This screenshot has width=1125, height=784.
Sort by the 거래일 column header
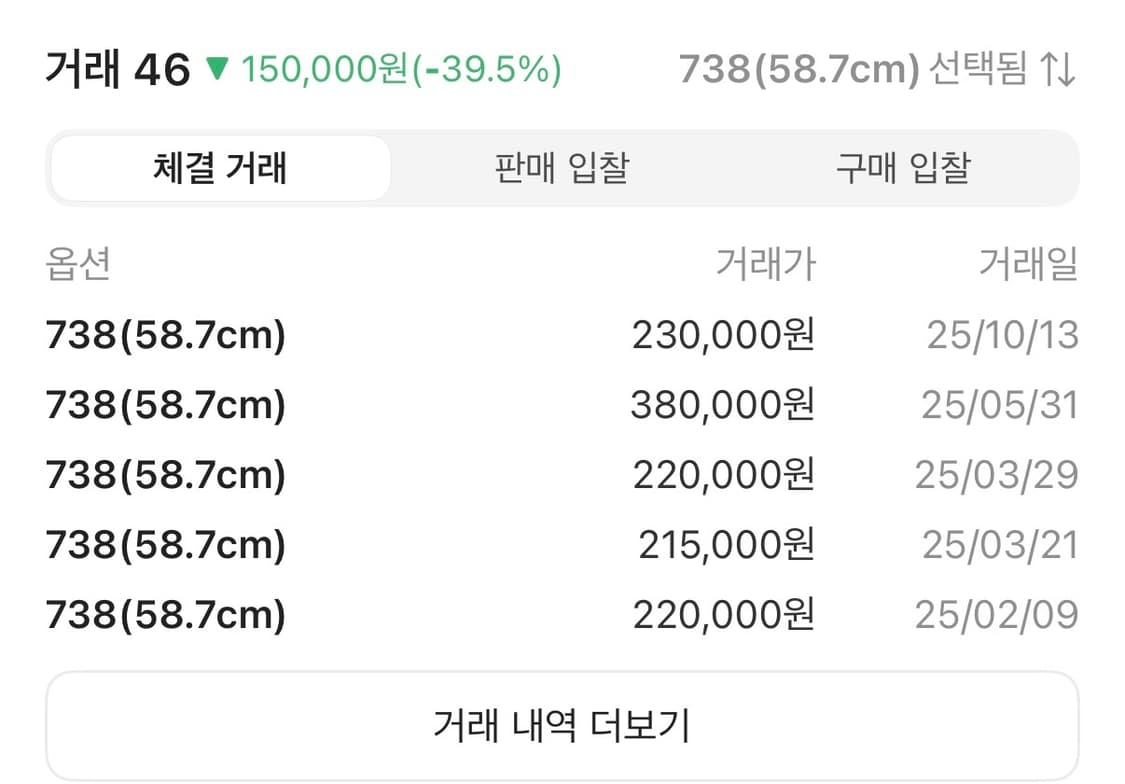pyautogui.click(x=1030, y=263)
